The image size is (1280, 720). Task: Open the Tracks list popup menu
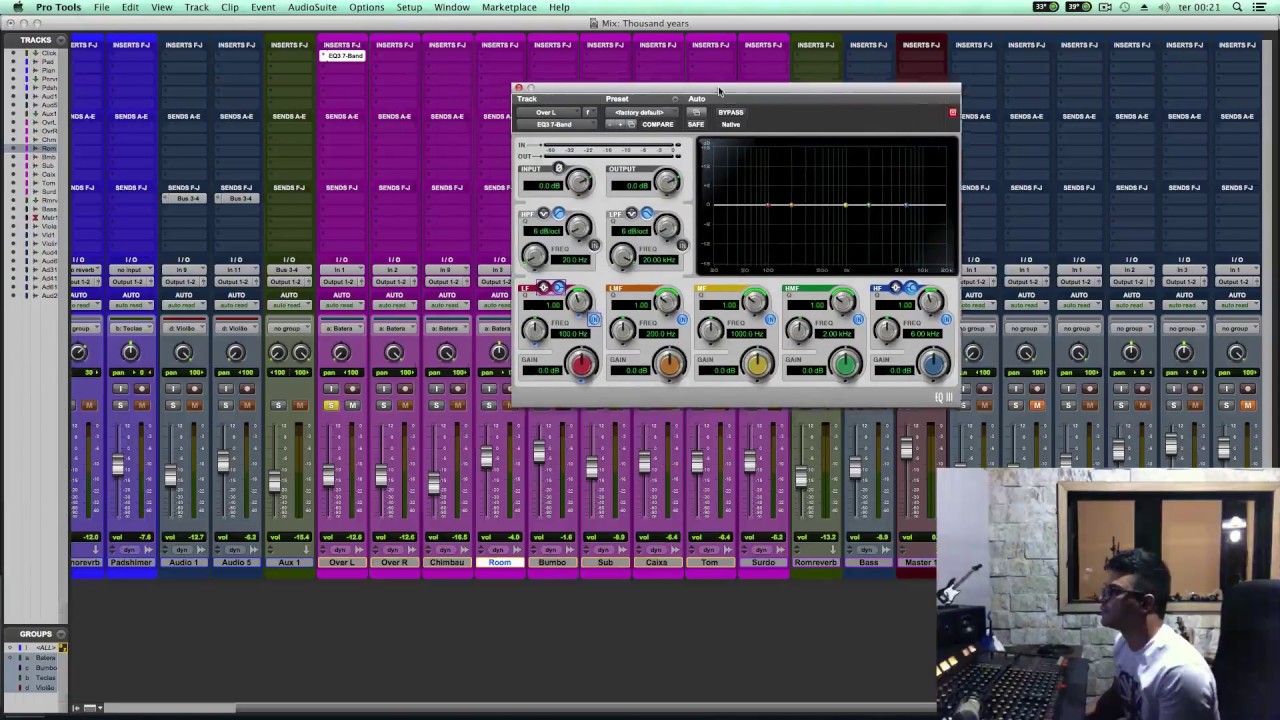(61, 40)
